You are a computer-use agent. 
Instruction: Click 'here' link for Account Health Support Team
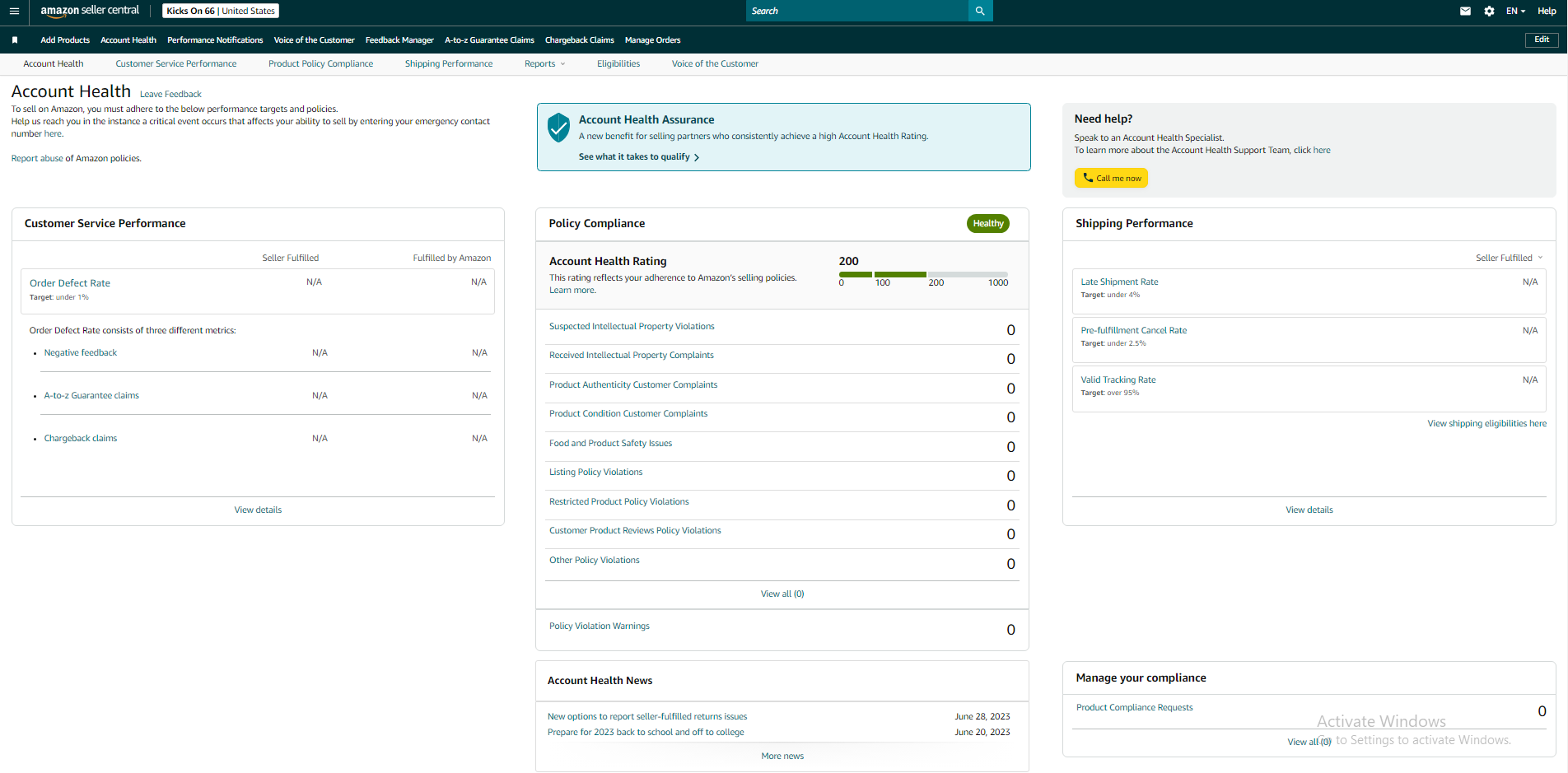tap(1322, 150)
